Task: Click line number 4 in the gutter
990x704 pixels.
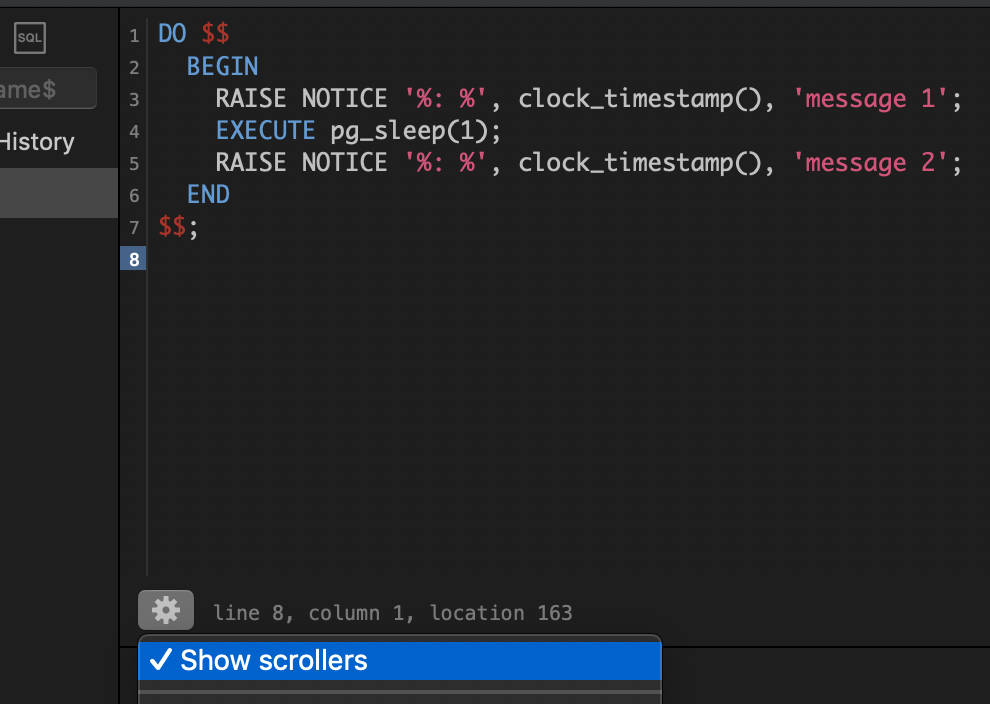Action: pos(133,130)
